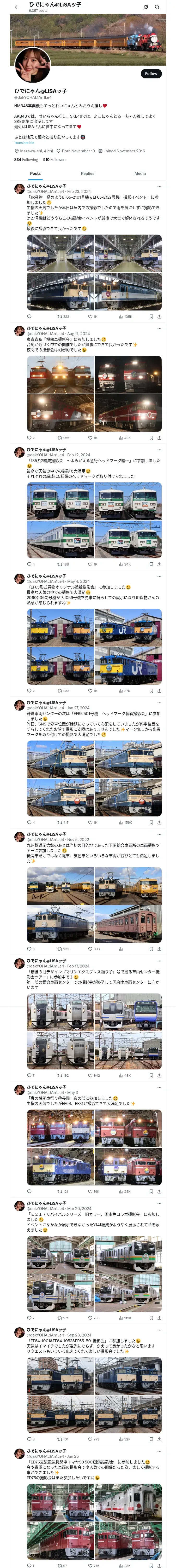
Task: Open the 834 Following list
Action: 26,159
